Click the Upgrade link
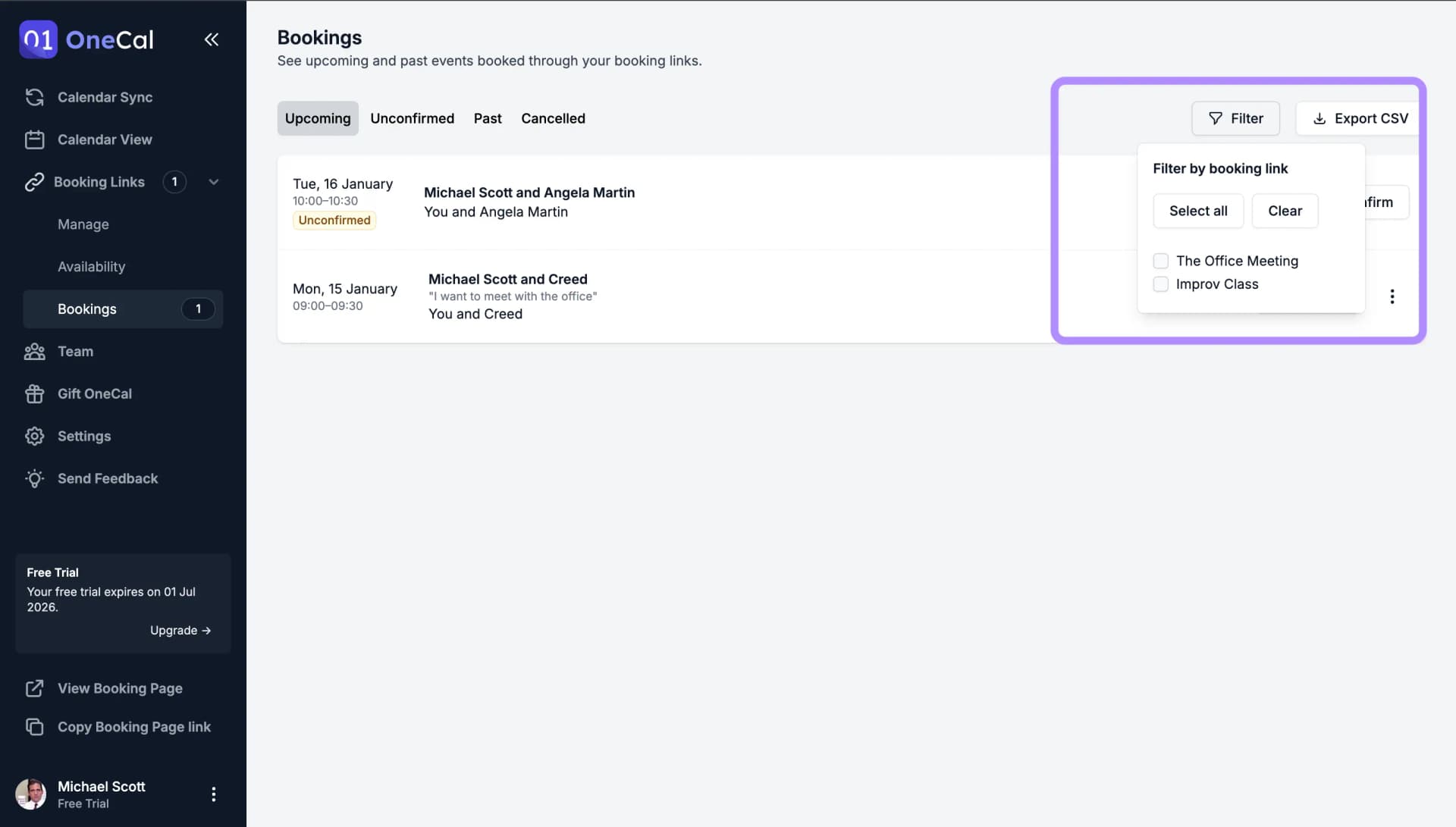The image size is (1456, 827). [x=181, y=630]
